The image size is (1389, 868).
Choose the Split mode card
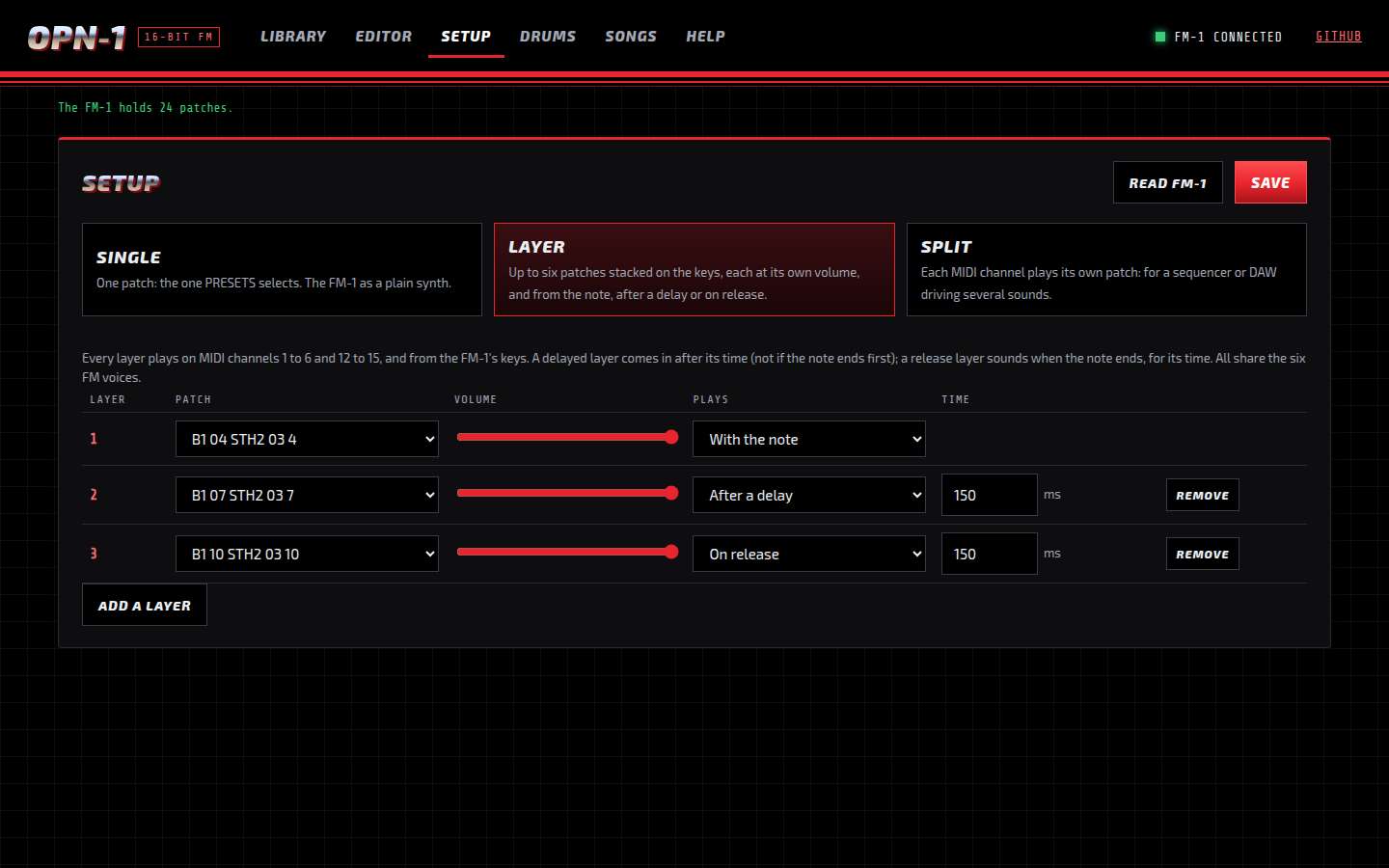tap(1106, 270)
